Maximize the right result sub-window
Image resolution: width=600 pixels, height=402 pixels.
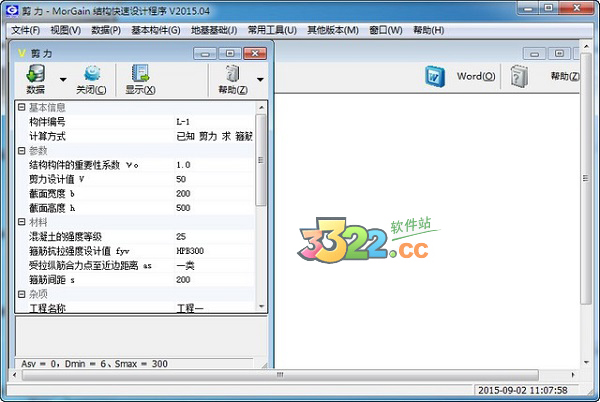click(x=559, y=54)
